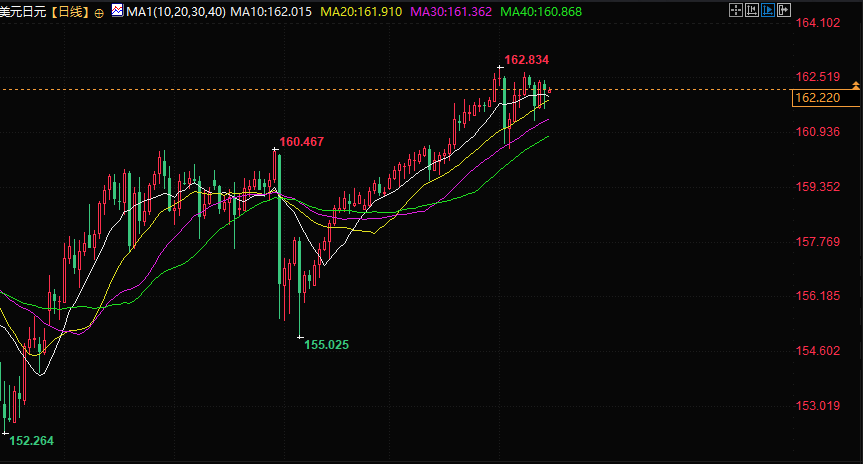The image size is (863, 464).
Task: Click the 164.102 price axis label
Action: point(818,23)
